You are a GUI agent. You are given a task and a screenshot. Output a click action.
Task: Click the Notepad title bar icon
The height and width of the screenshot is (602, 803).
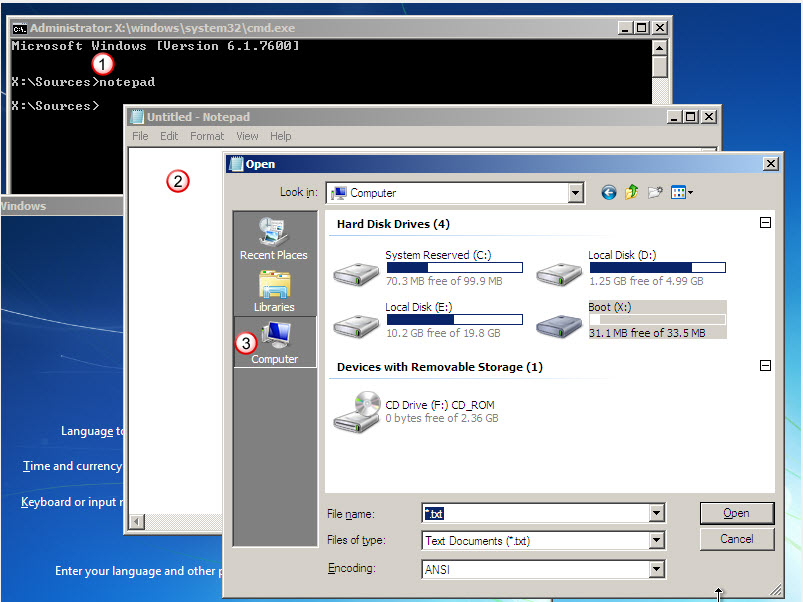point(137,117)
